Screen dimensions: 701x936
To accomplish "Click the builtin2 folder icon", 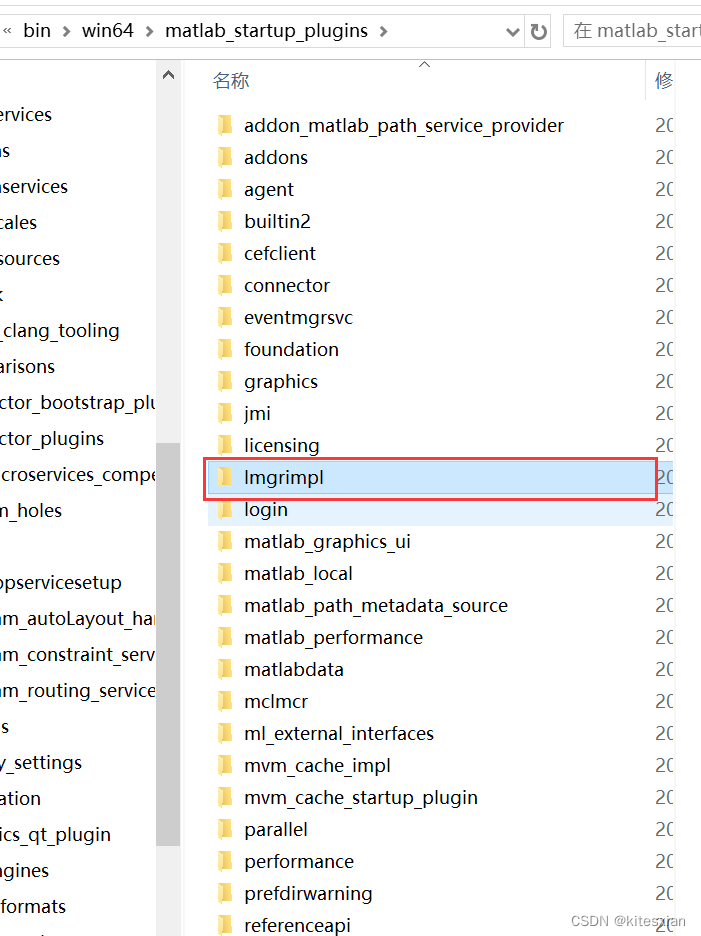I will click(225, 221).
